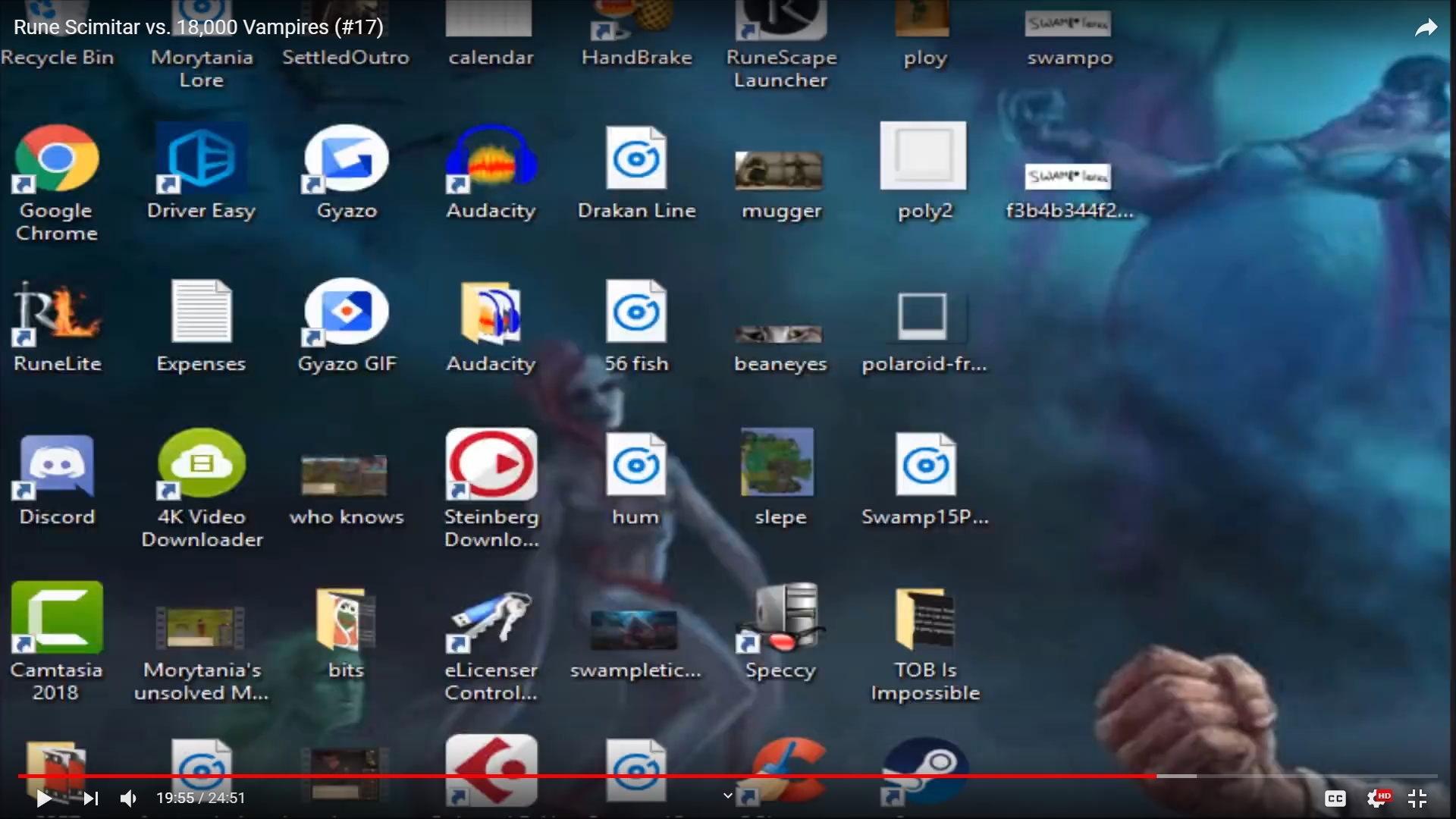Click the Google Chrome desktop icon
Screen dimensions: 1456x819
coord(57,159)
